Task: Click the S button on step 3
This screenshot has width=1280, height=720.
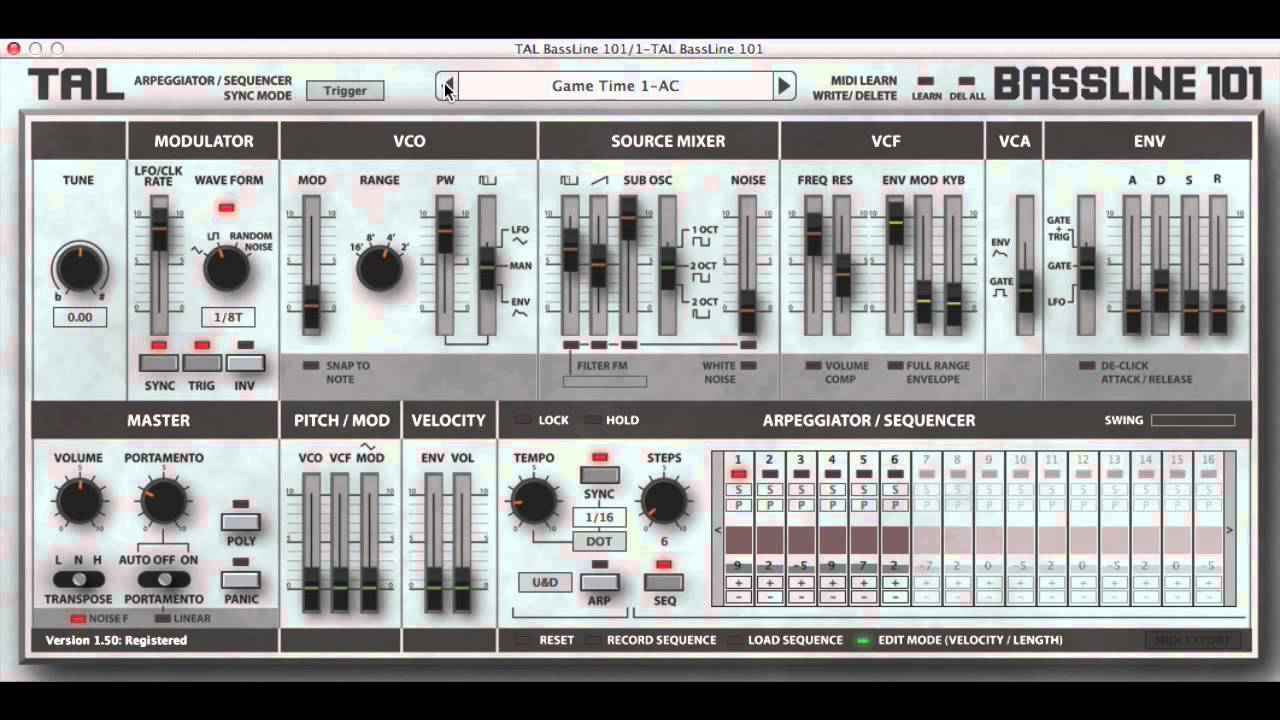Action: [800, 490]
